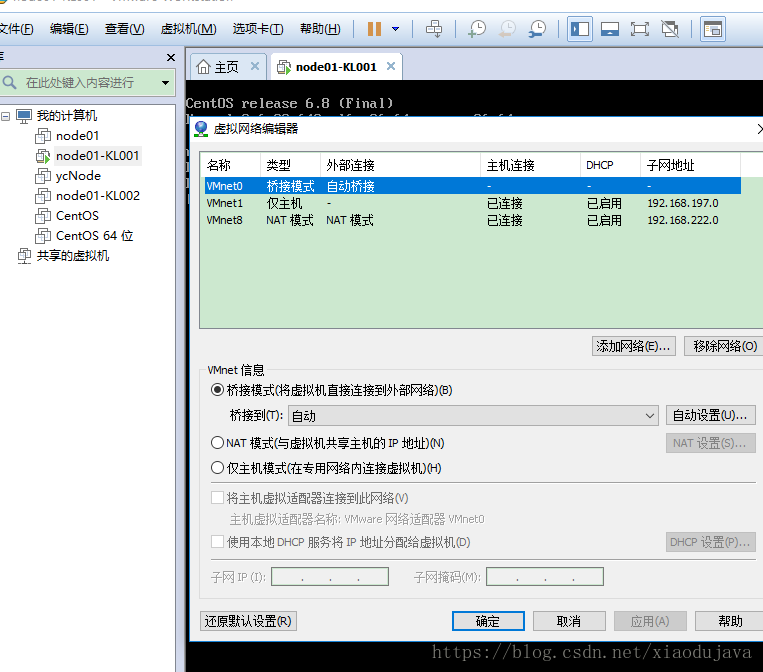
Task: Click 还原默认设置(R) button
Action: pos(248,621)
